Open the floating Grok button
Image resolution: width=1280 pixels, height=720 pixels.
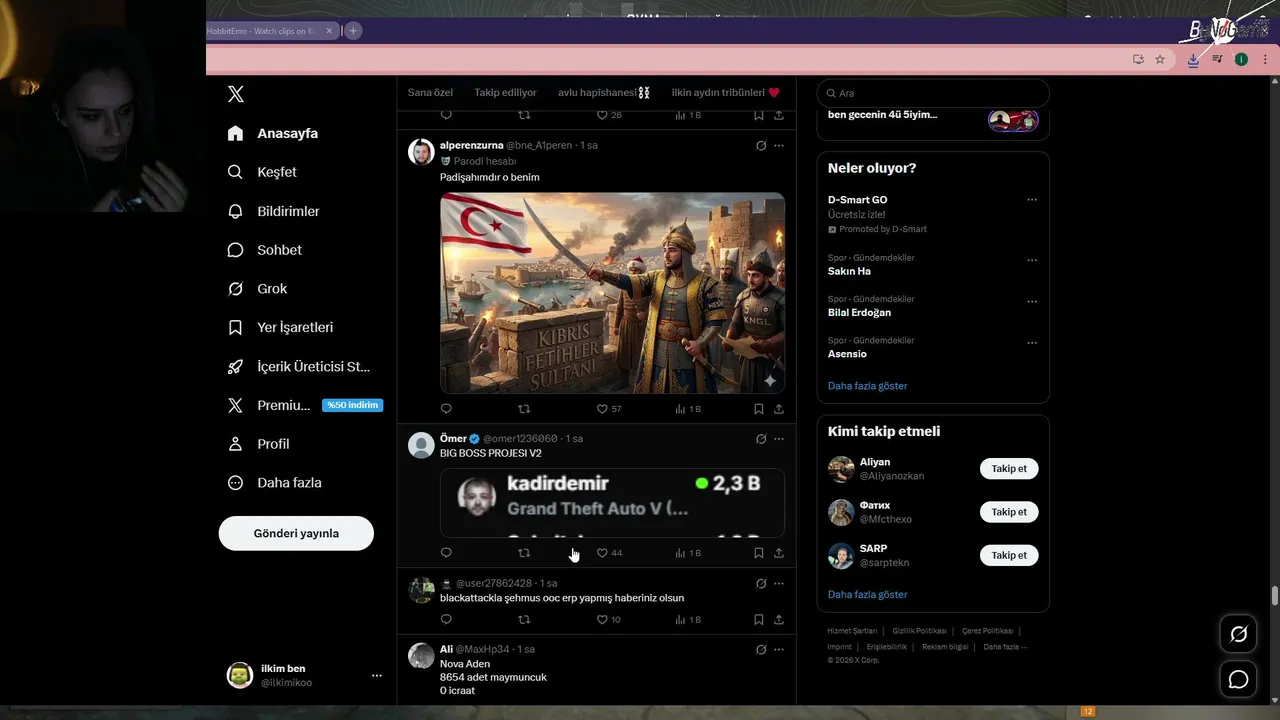tap(1238, 634)
